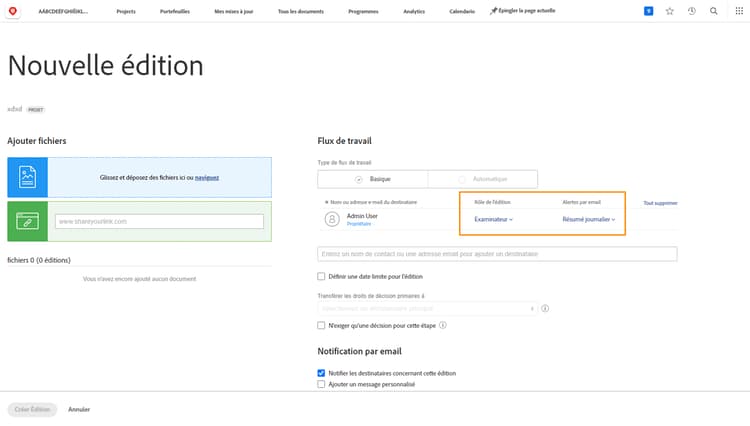Open the Résumé journalier alerts dropdown
Screen dimensions: 750x426
coord(588,218)
